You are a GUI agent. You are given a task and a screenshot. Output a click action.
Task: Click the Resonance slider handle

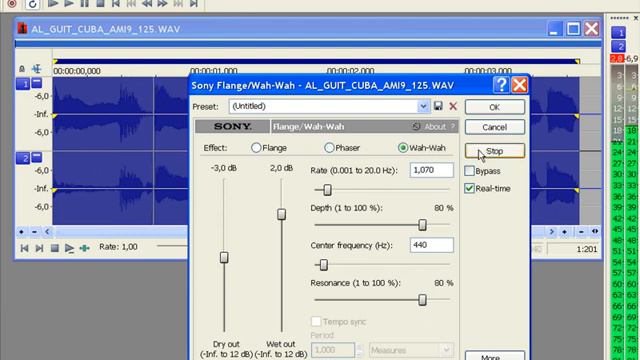coord(422,300)
